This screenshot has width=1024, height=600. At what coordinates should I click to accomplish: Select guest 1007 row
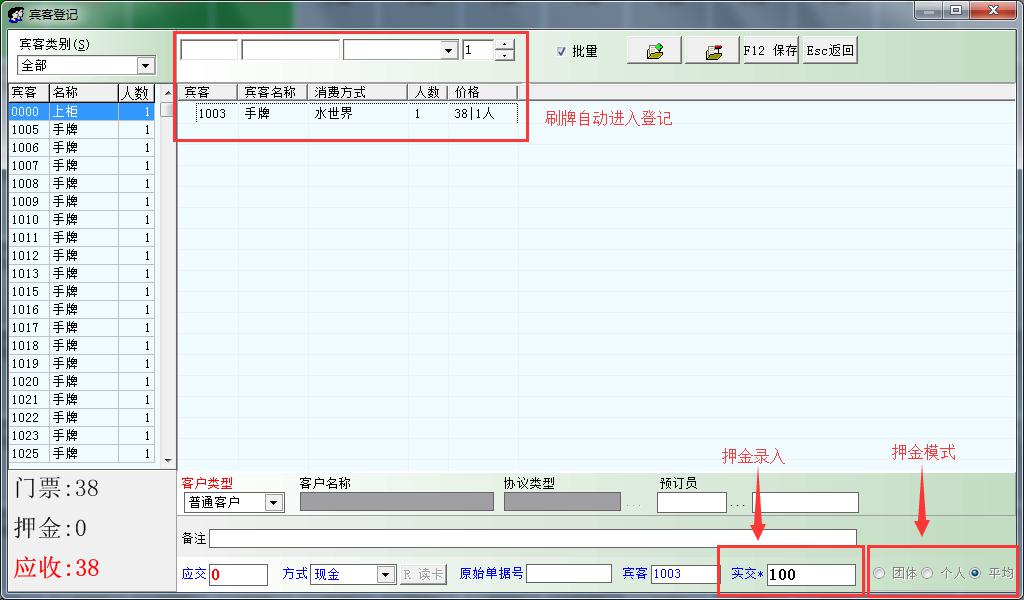[x=82, y=166]
